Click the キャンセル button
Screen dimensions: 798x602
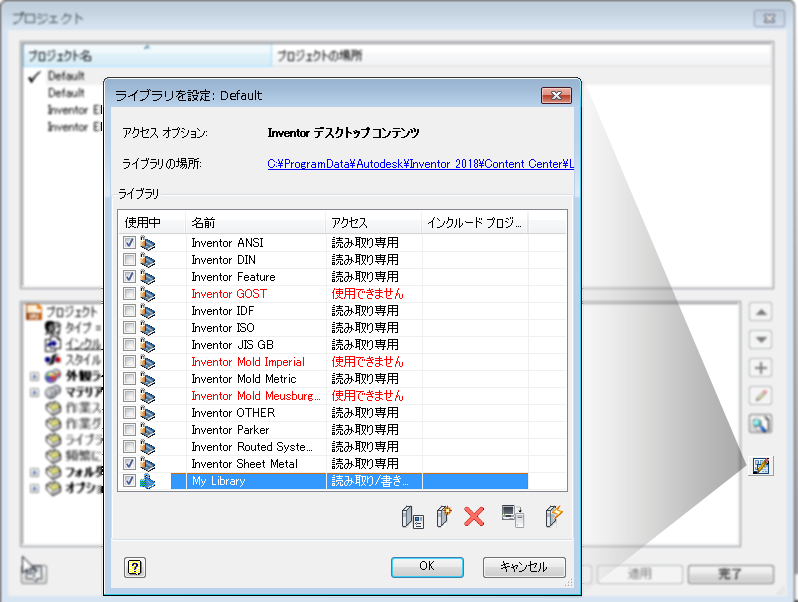[524, 567]
